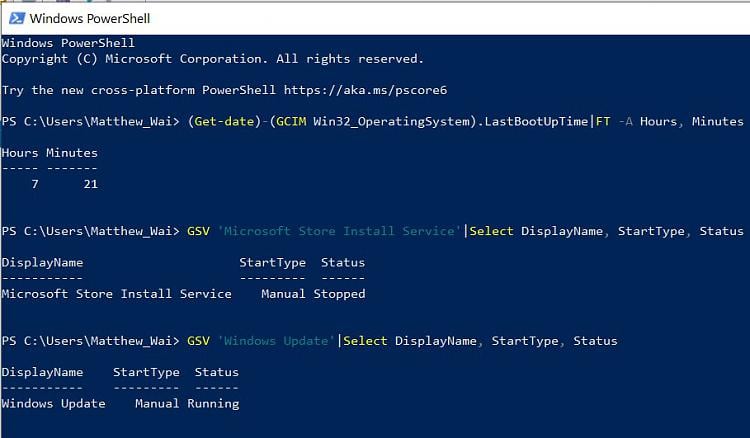Image resolution: width=750 pixels, height=438 pixels.
Task: Open the https://aka.ms/pscore6 link
Action: pos(365,90)
